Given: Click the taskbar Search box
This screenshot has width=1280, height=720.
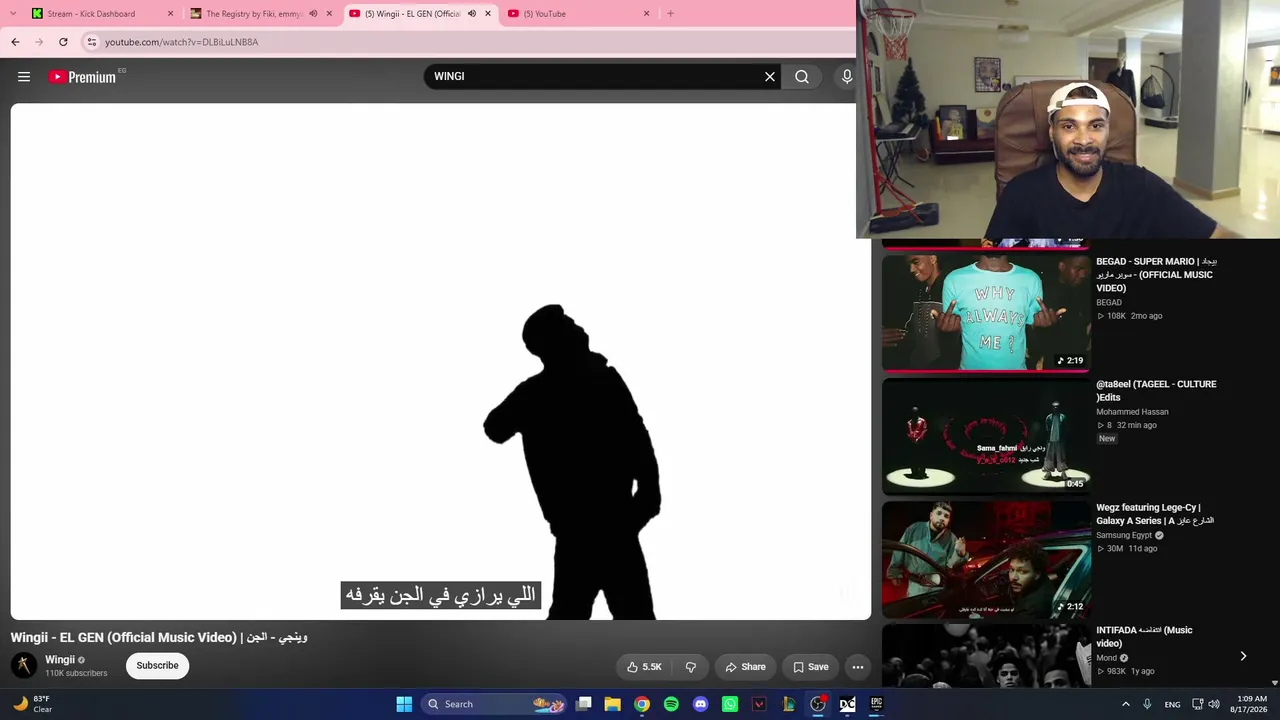Looking at the screenshot, I should tap(494, 704).
